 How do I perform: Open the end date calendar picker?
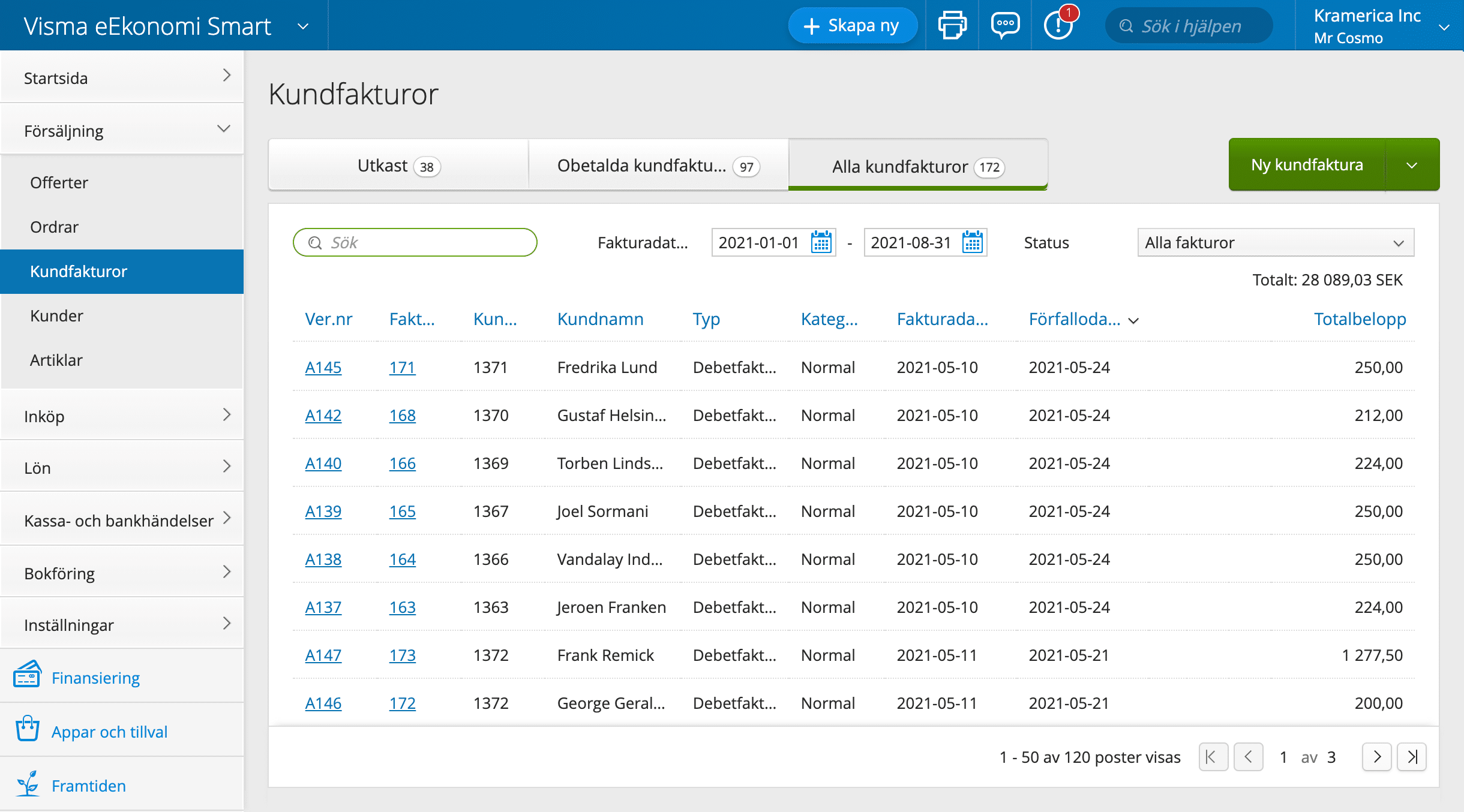(972, 242)
